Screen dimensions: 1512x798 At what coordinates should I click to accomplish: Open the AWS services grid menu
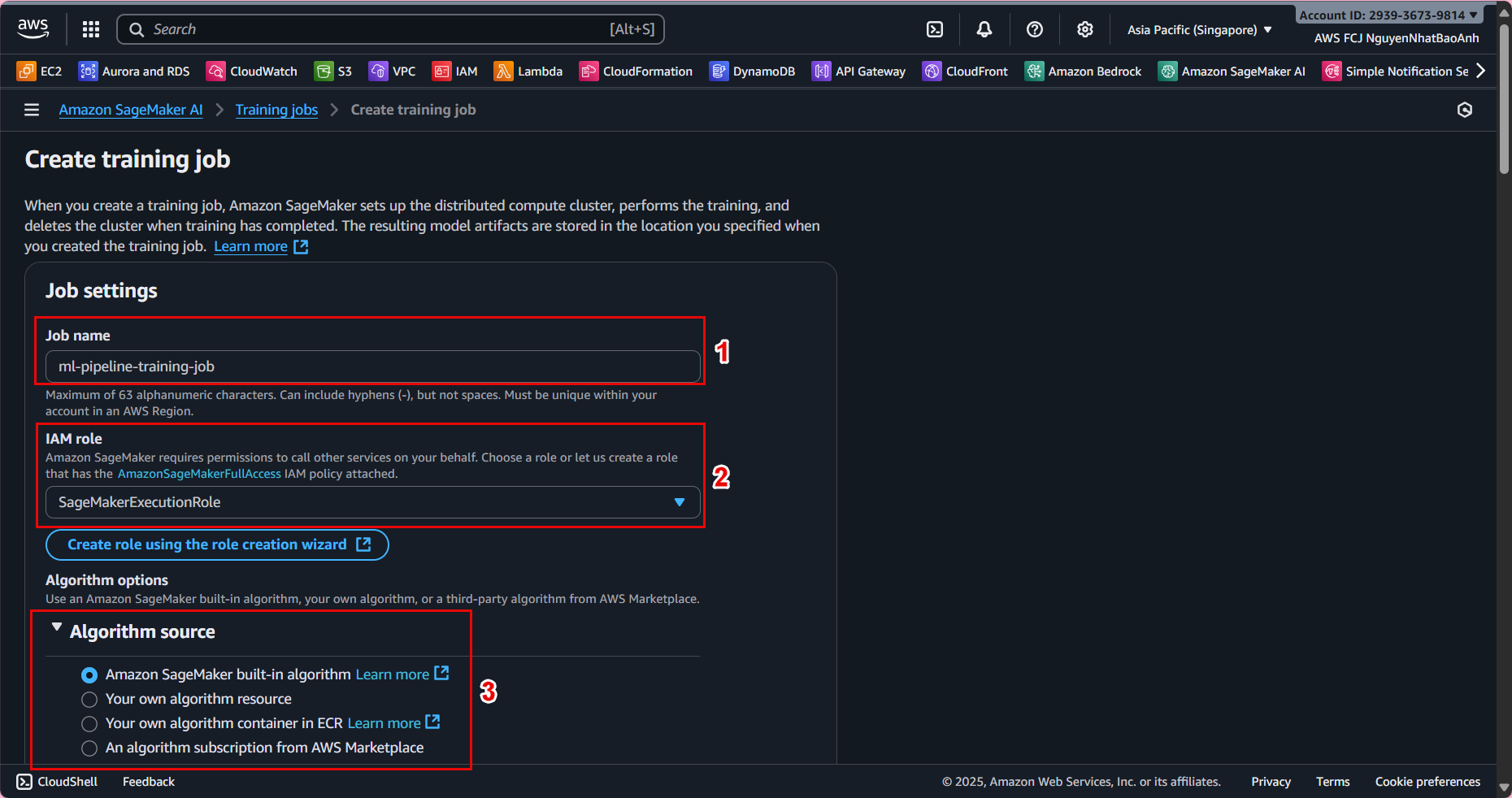coord(91,29)
